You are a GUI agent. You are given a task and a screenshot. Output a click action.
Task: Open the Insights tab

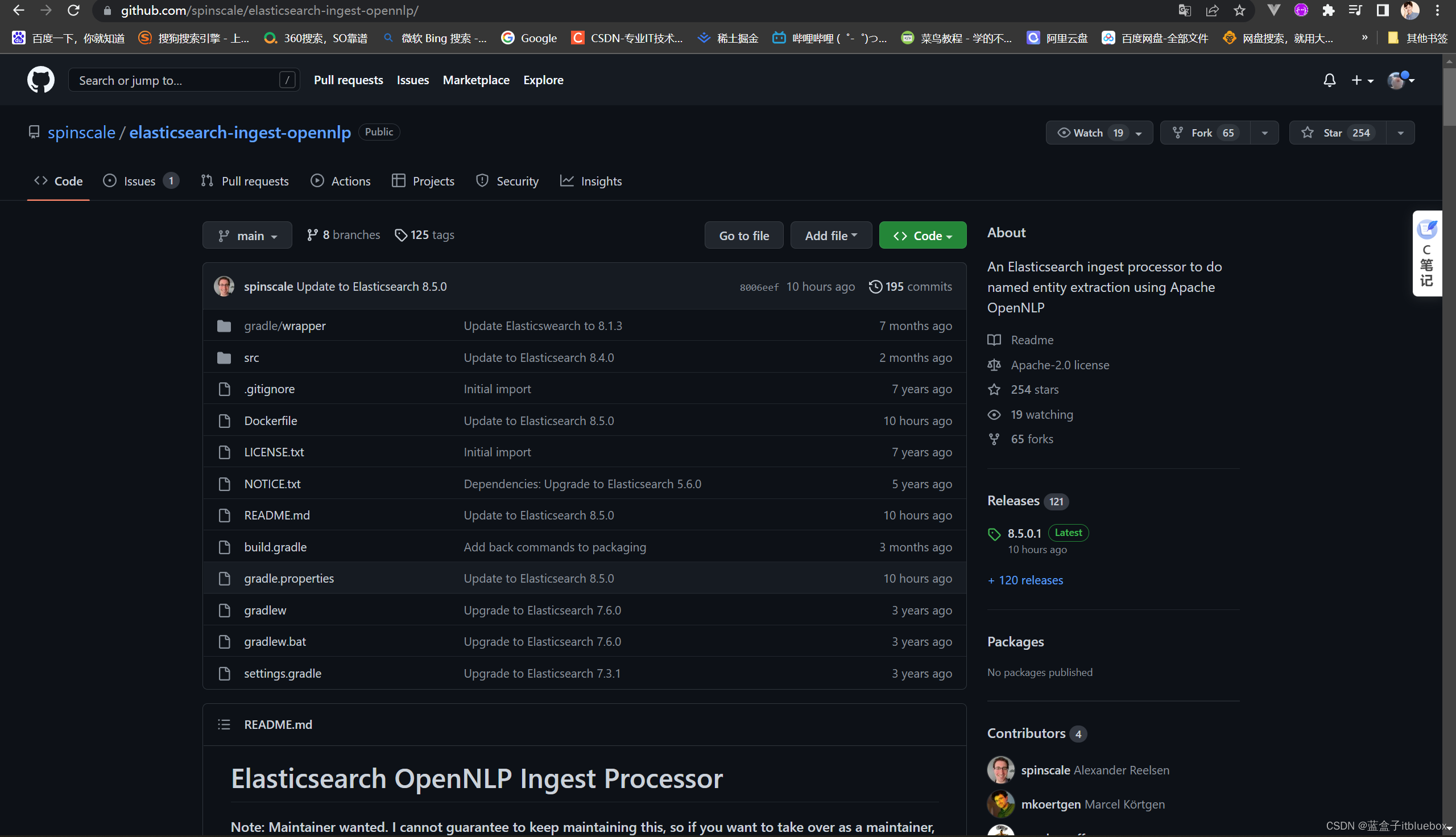(x=591, y=181)
